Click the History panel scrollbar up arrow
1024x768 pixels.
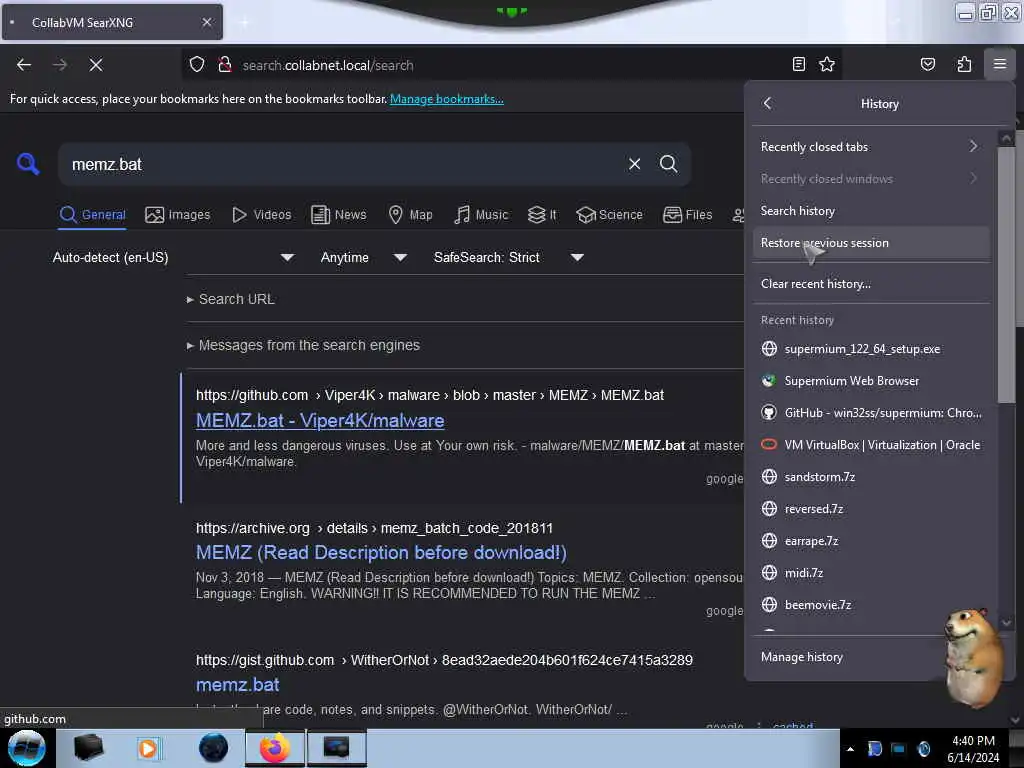1006,138
